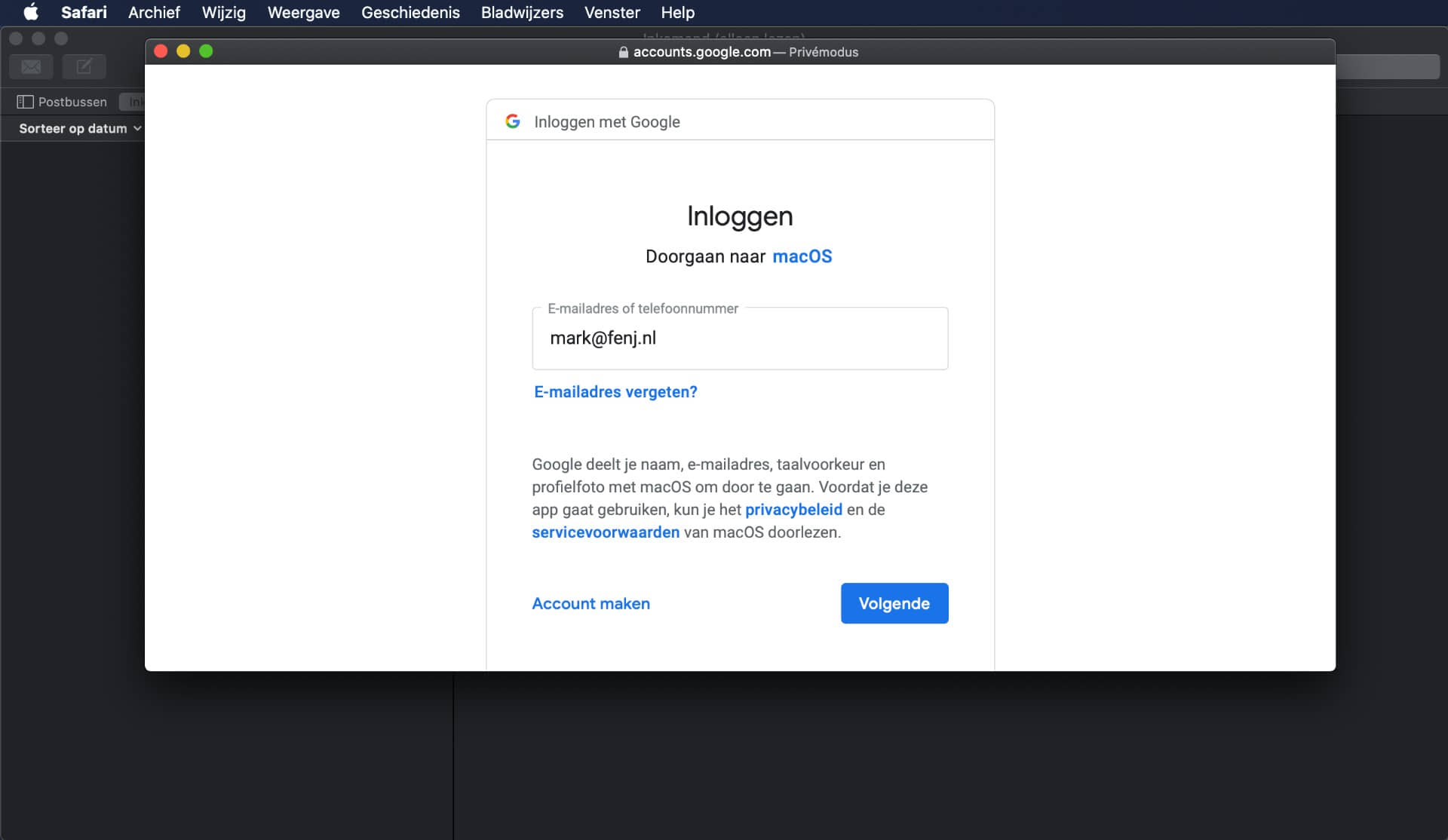Open the Apple menu
The width and height of the screenshot is (1448, 840).
tap(31, 12)
